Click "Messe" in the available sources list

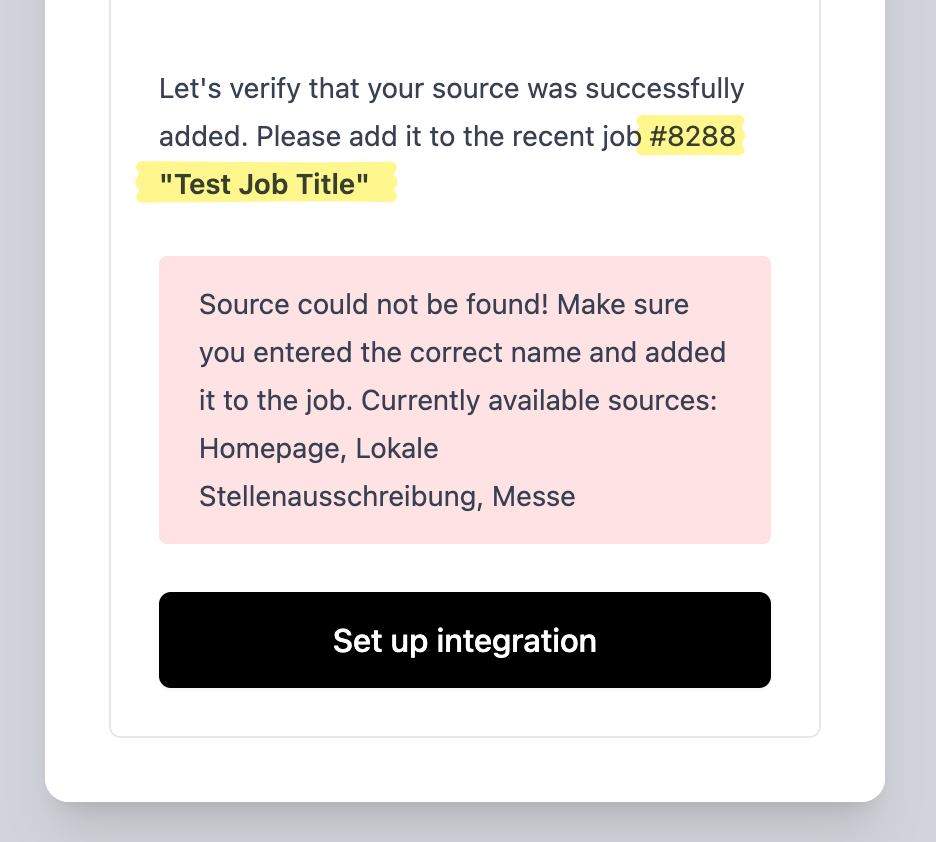click(x=534, y=496)
